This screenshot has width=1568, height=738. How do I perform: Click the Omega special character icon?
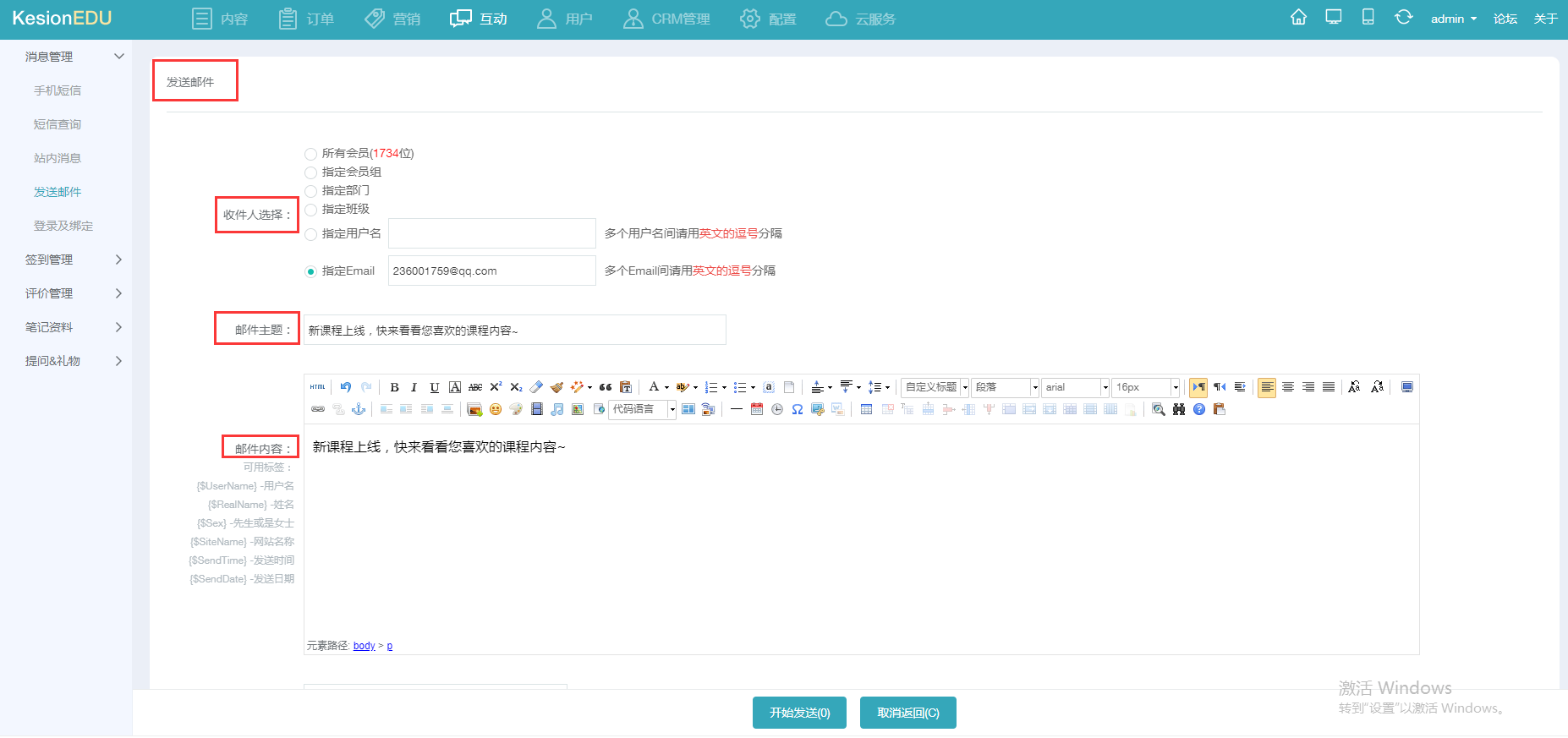tap(797, 409)
